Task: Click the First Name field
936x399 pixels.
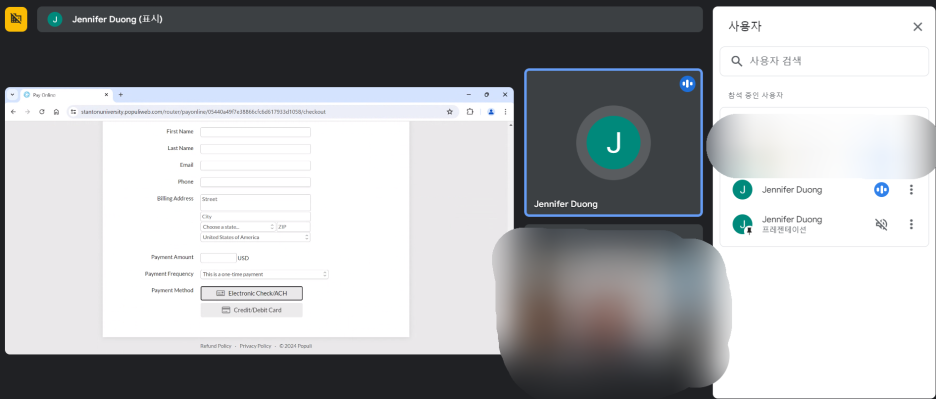Action: pos(255,132)
